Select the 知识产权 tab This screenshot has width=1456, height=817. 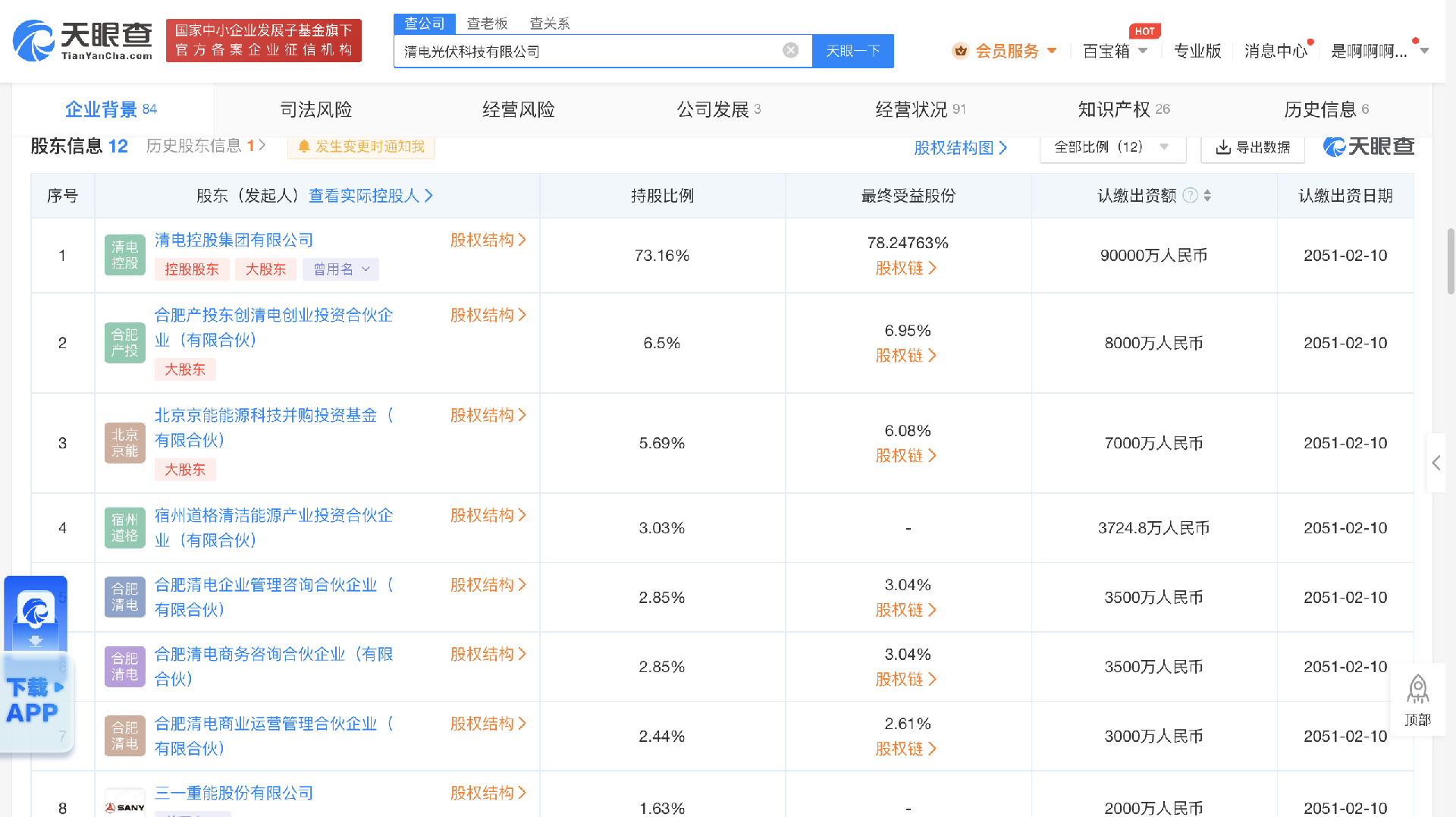point(1124,109)
